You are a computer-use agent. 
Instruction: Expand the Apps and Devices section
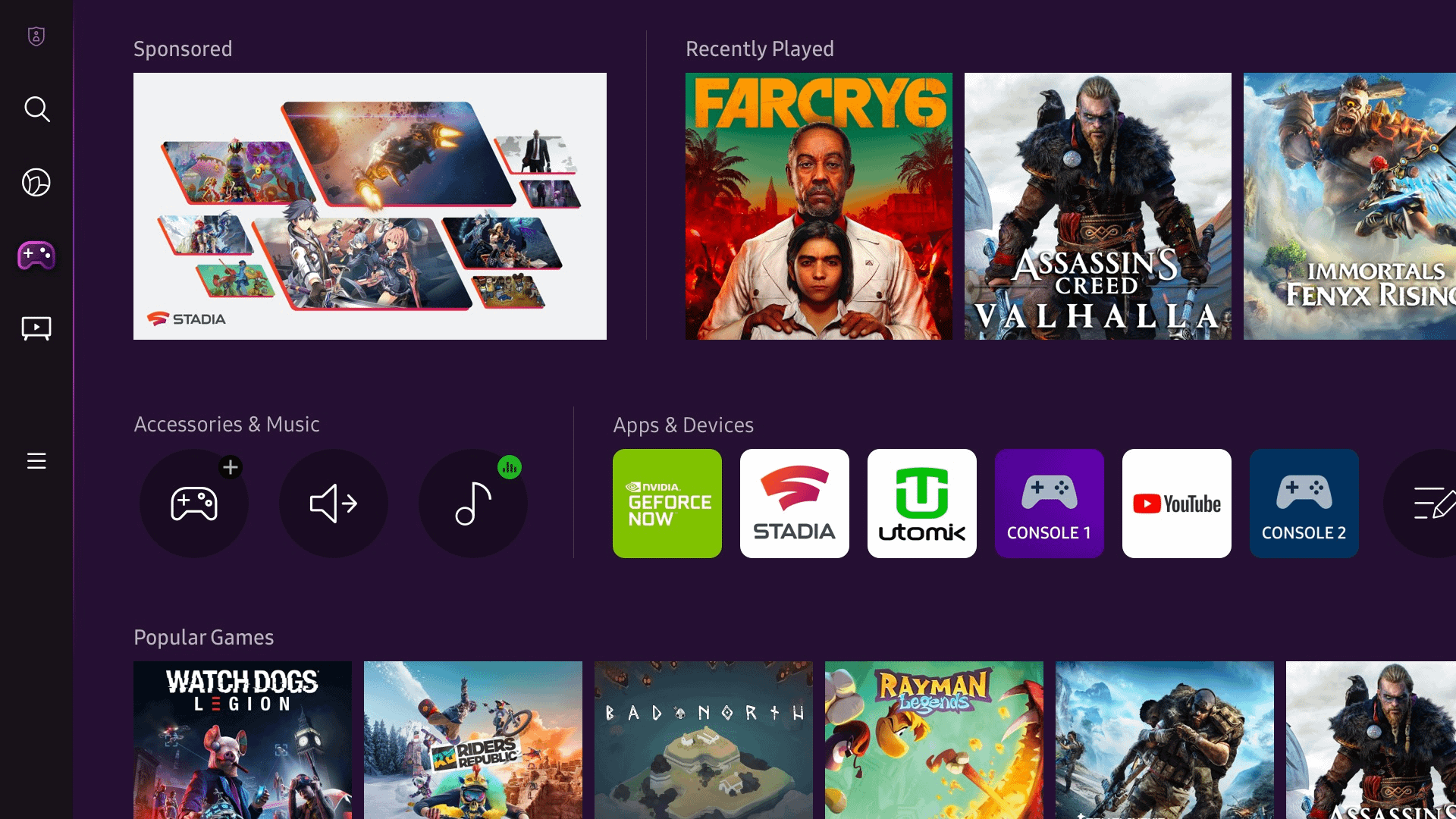coord(1431,503)
